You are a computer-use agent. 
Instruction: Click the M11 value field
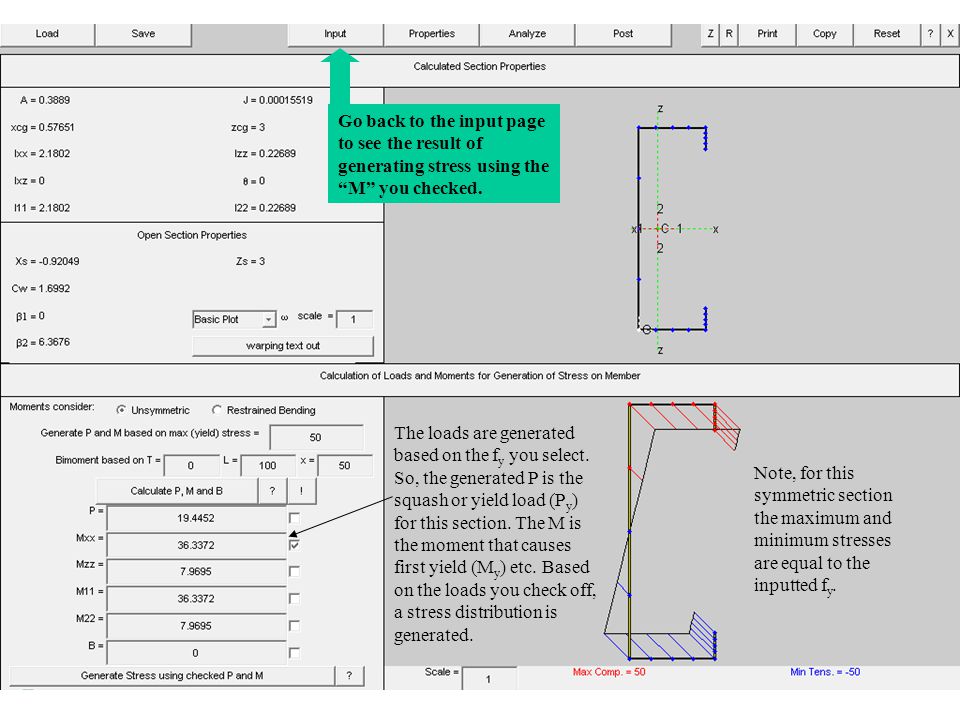pyautogui.click(x=196, y=599)
